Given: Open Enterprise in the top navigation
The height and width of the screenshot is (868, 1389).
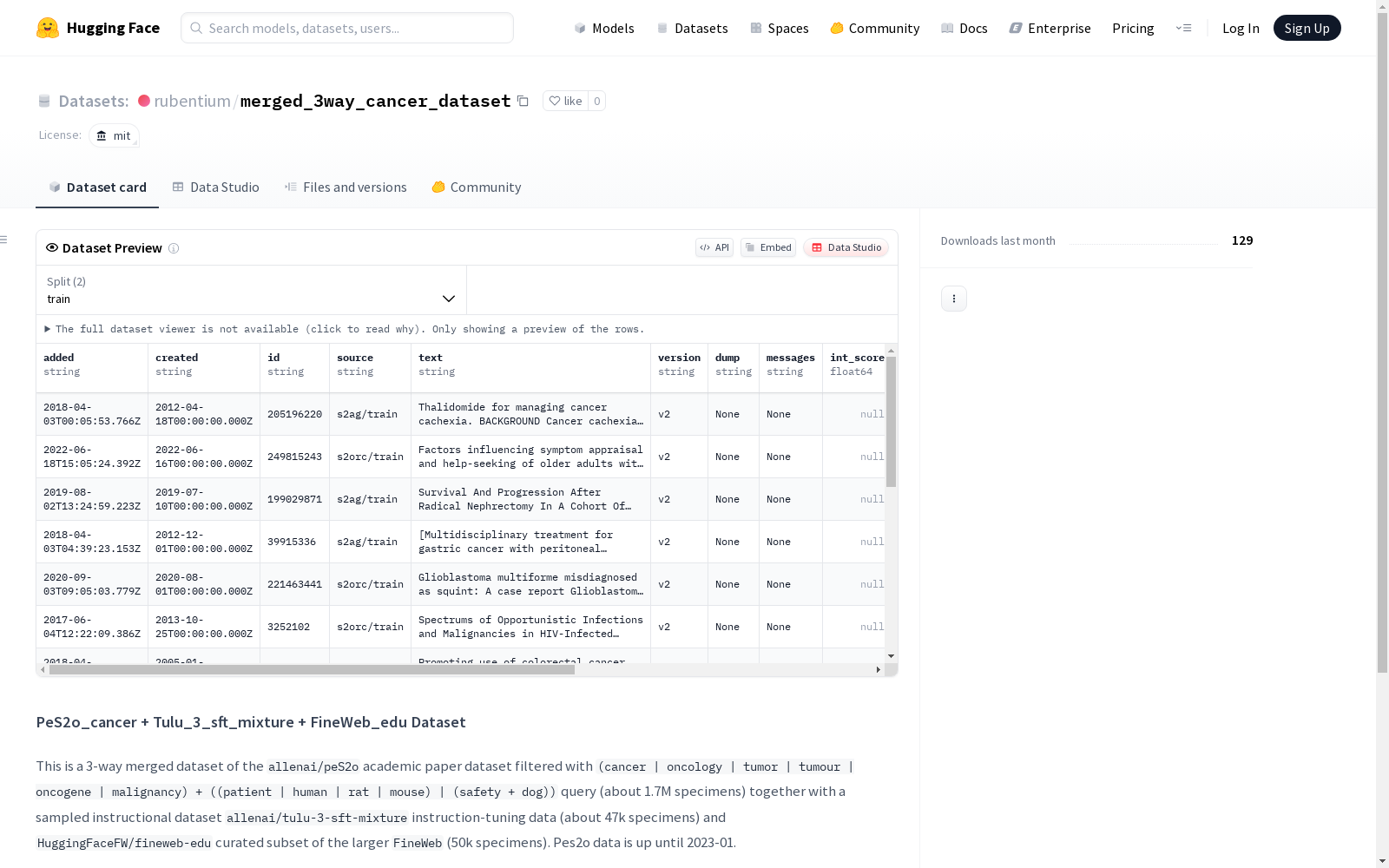Looking at the screenshot, I should [x=1050, y=28].
